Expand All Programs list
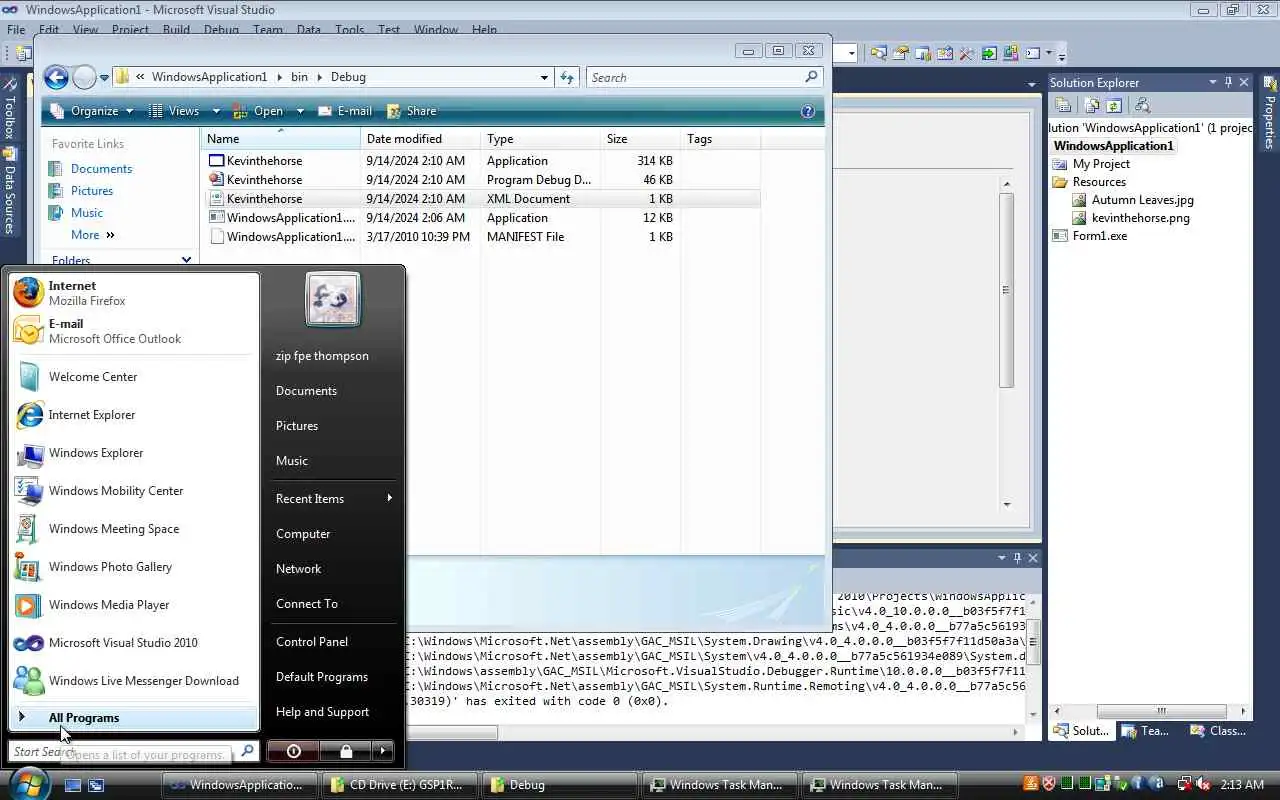This screenshot has height=800, width=1280. [x=134, y=718]
